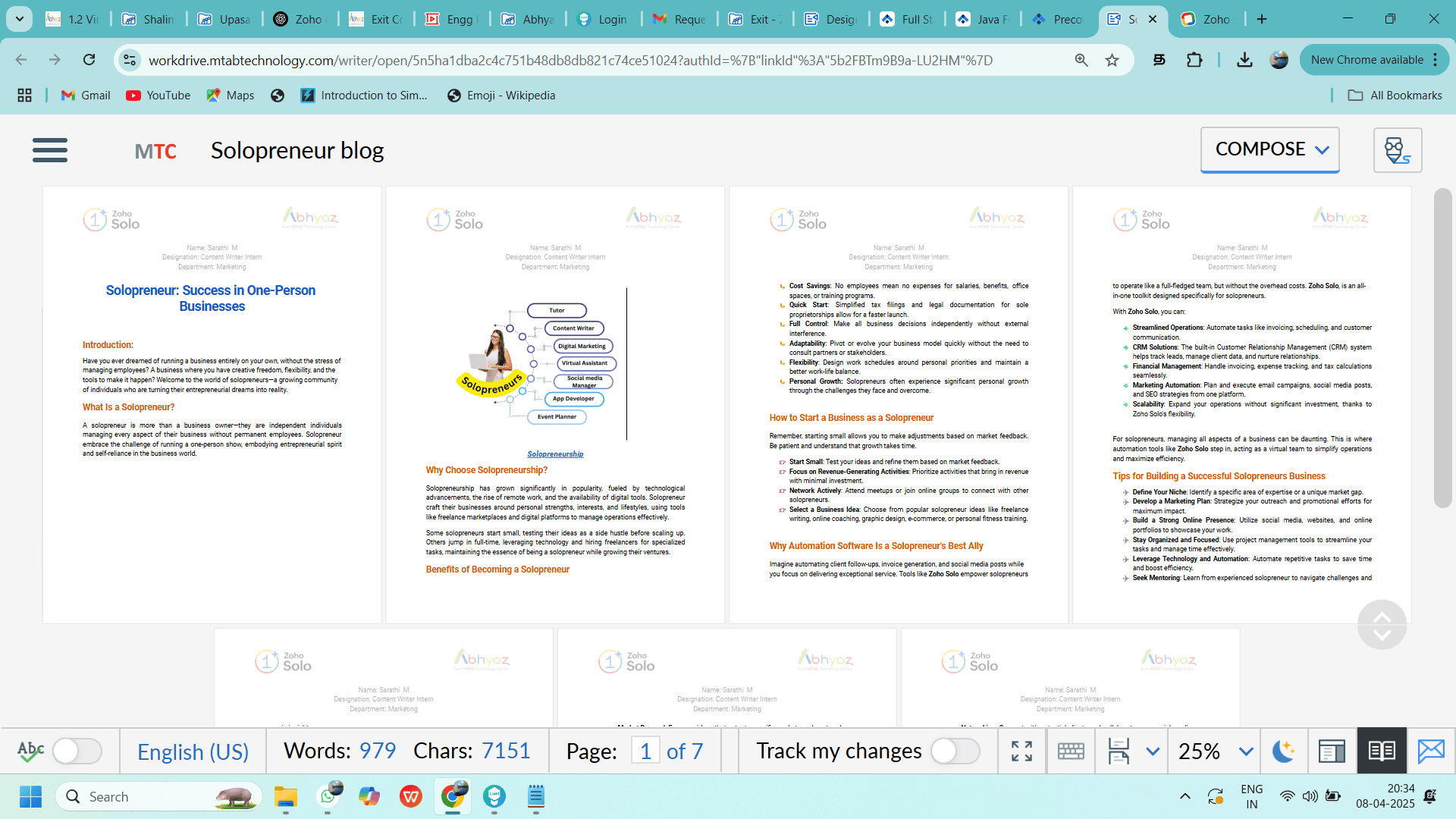Viewport: 1456px width, 819px height.
Task: Toggle Track my changes switch
Action: click(955, 752)
